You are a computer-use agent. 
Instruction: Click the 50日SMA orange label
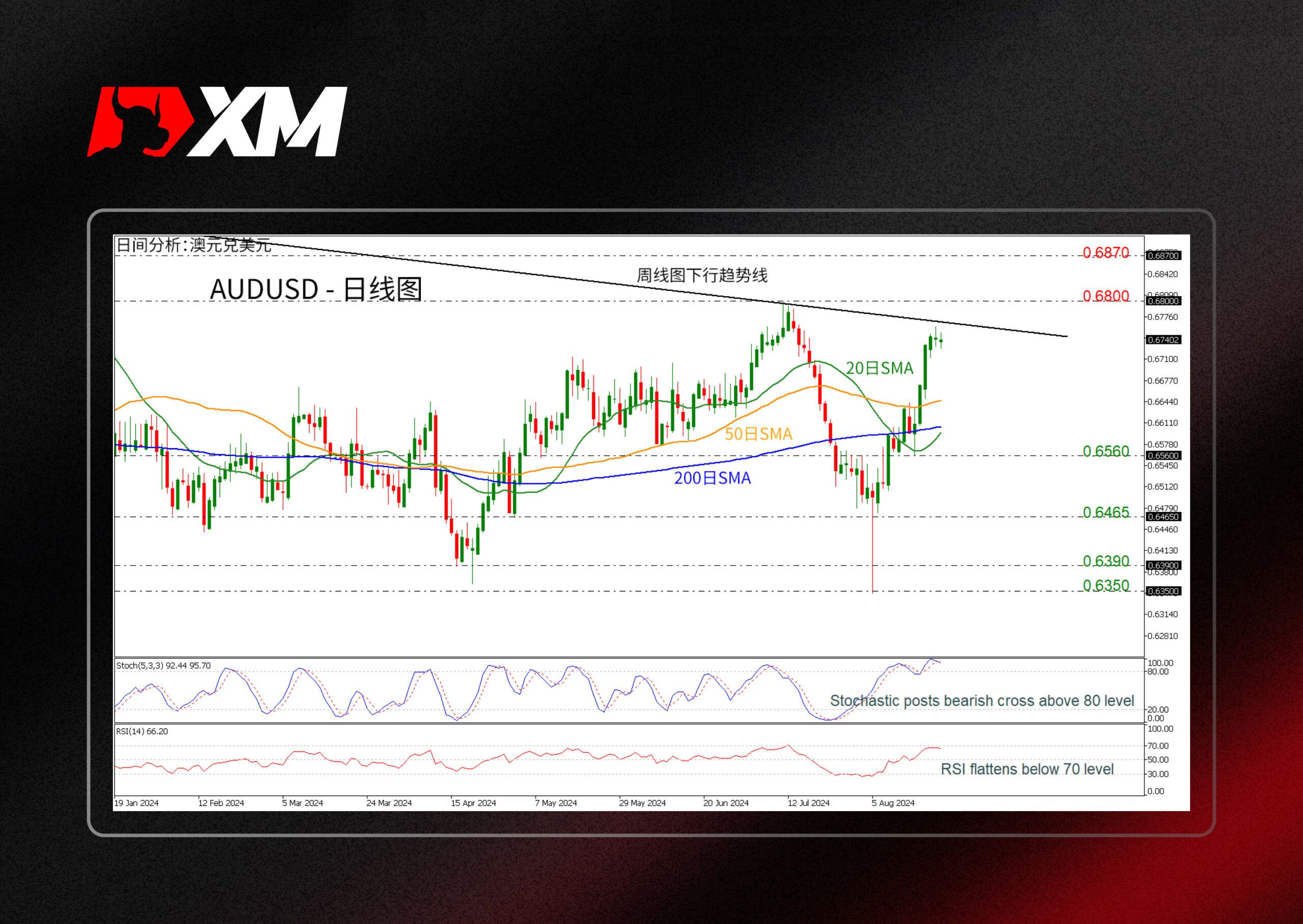758,434
